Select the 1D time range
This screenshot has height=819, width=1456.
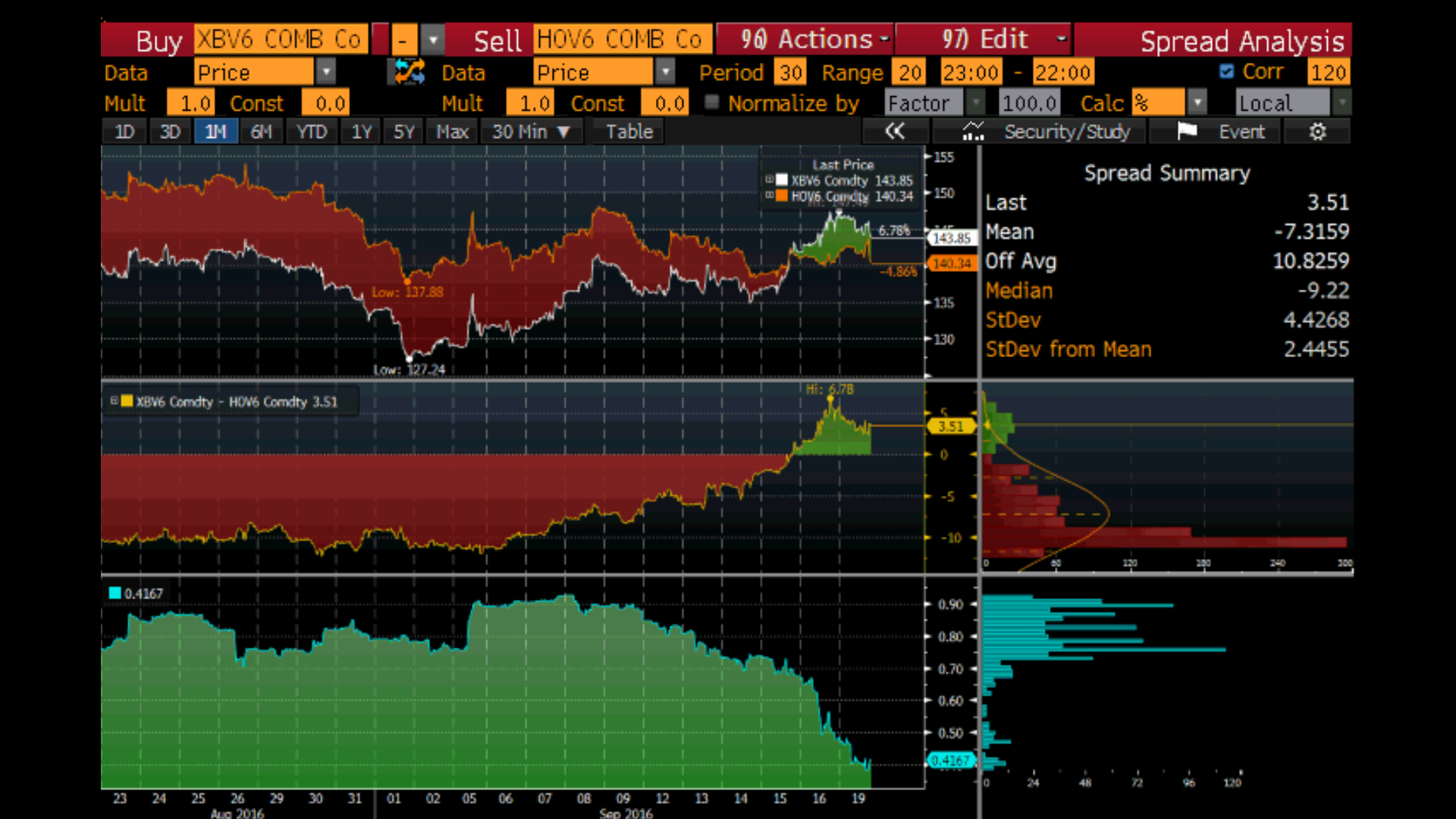click(124, 132)
